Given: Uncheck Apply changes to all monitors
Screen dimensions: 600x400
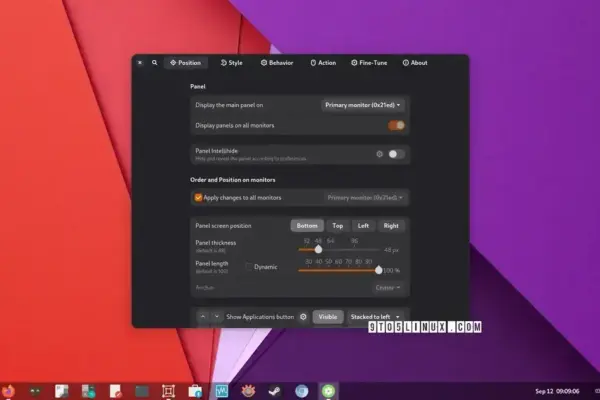Looking at the screenshot, I should [198, 198].
